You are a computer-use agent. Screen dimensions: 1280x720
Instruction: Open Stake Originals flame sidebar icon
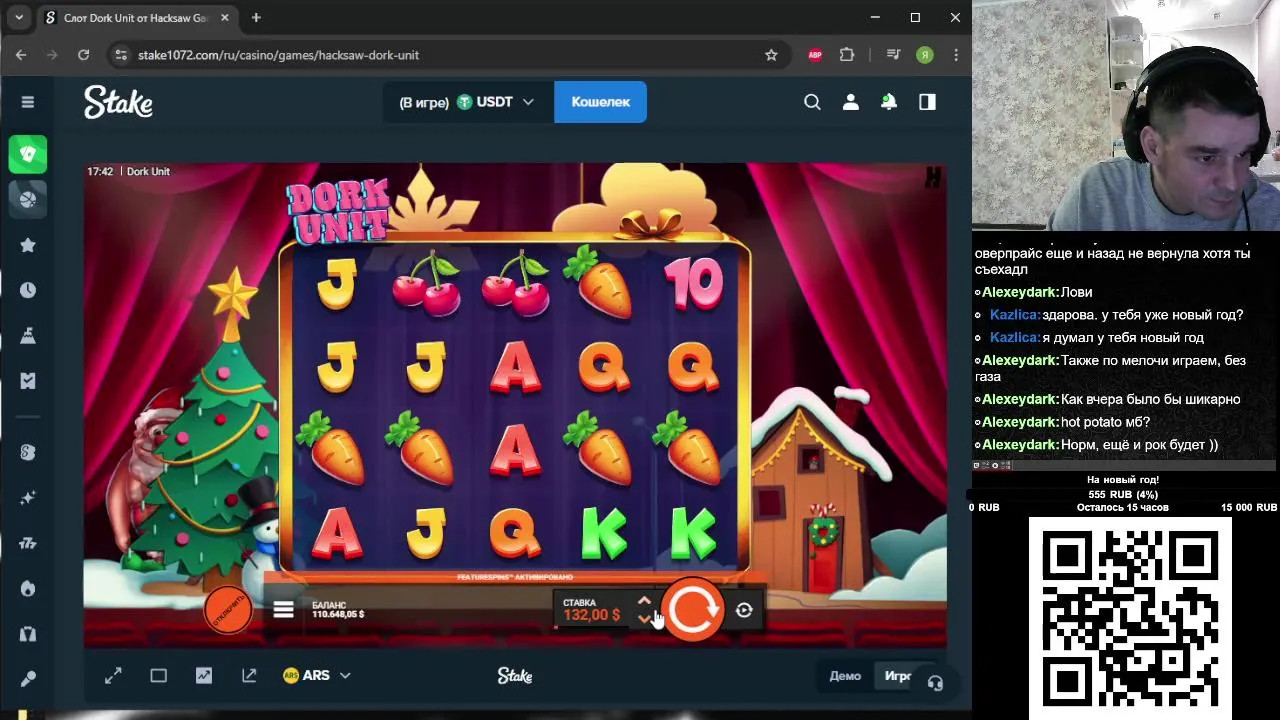(28, 589)
